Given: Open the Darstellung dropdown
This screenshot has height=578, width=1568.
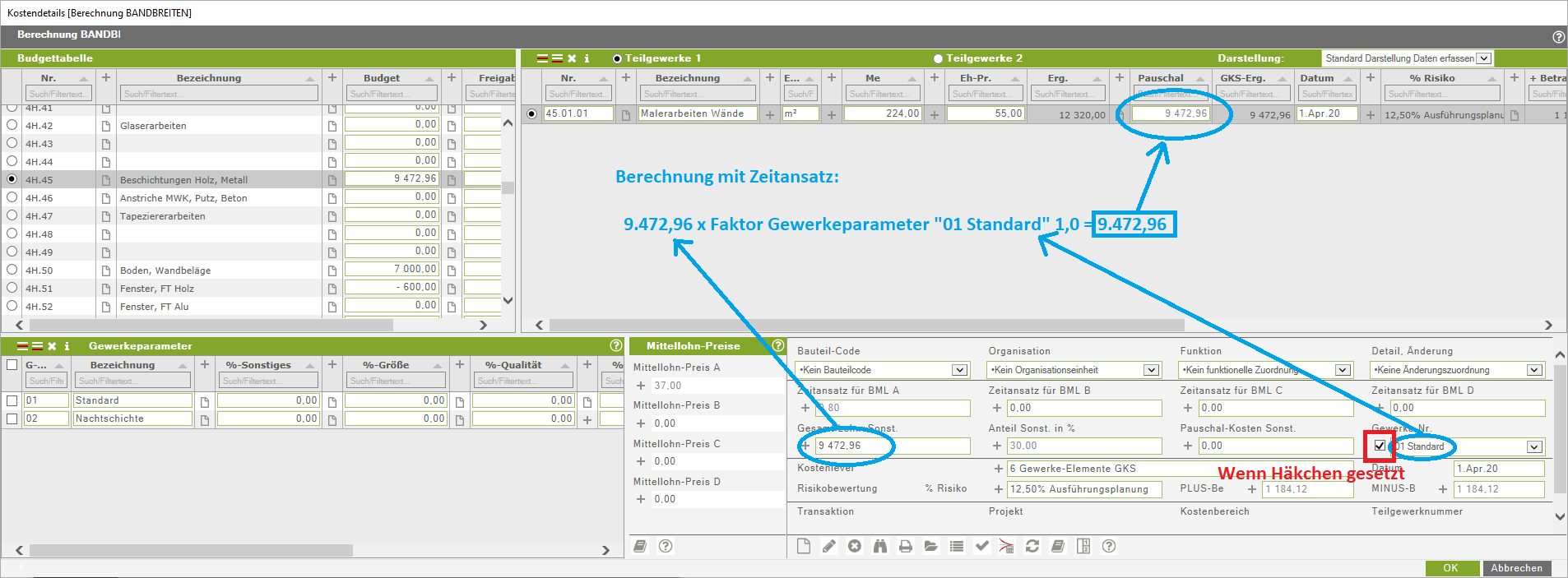Looking at the screenshot, I should click(x=1483, y=58).
